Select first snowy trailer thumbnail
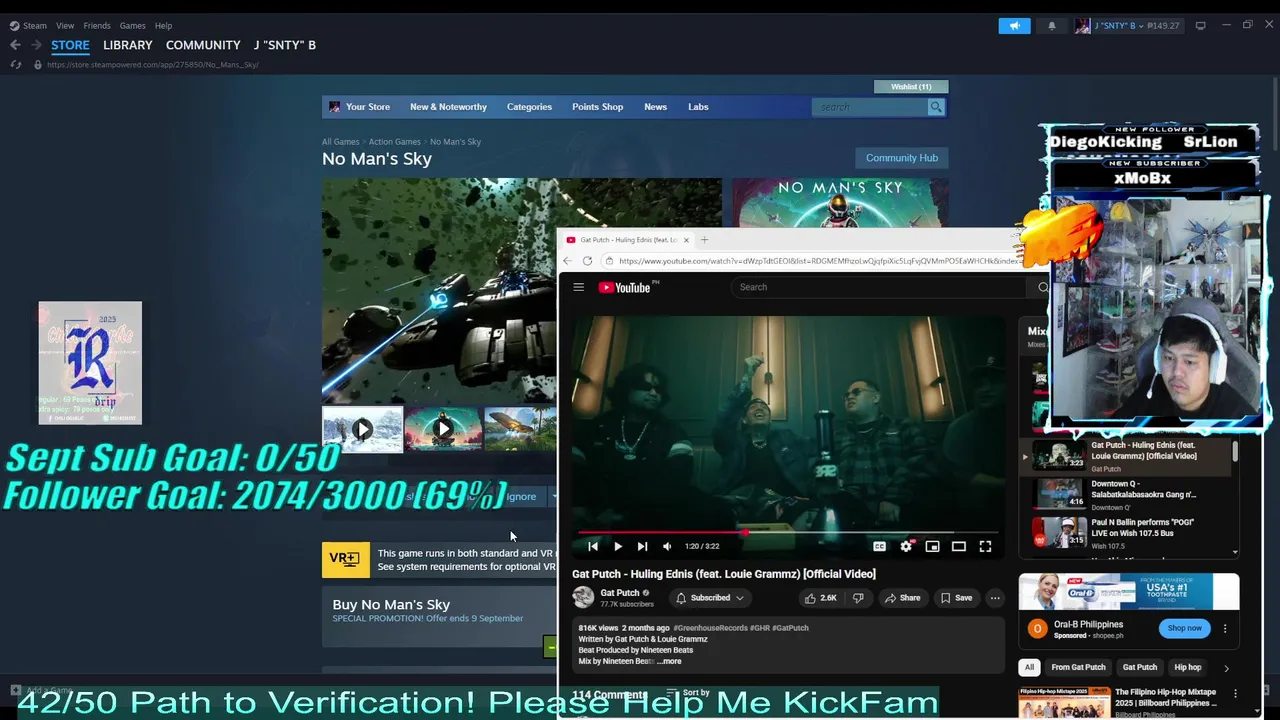Viewport: 1280px width, 720px height. pyautogui.click(x=362, y=429)
